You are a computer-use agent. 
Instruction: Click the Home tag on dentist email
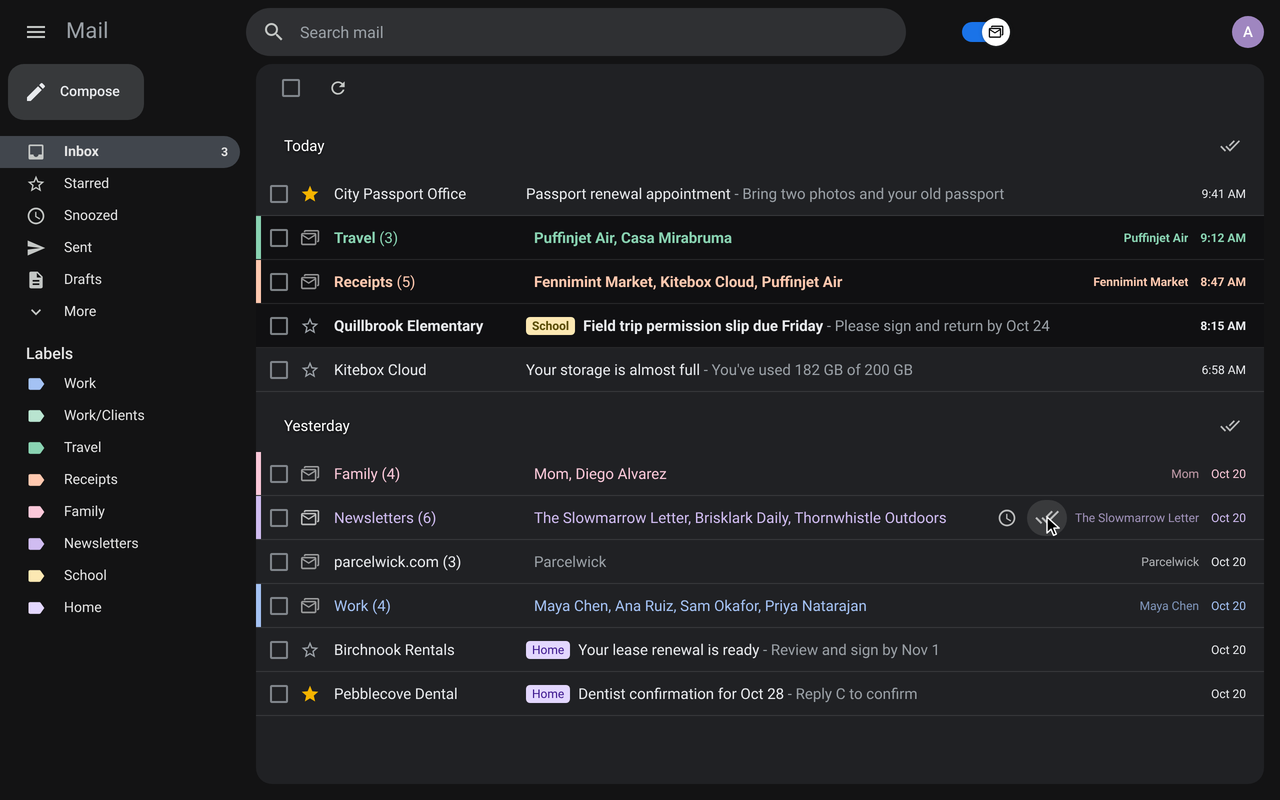click(x=548, y=694)
